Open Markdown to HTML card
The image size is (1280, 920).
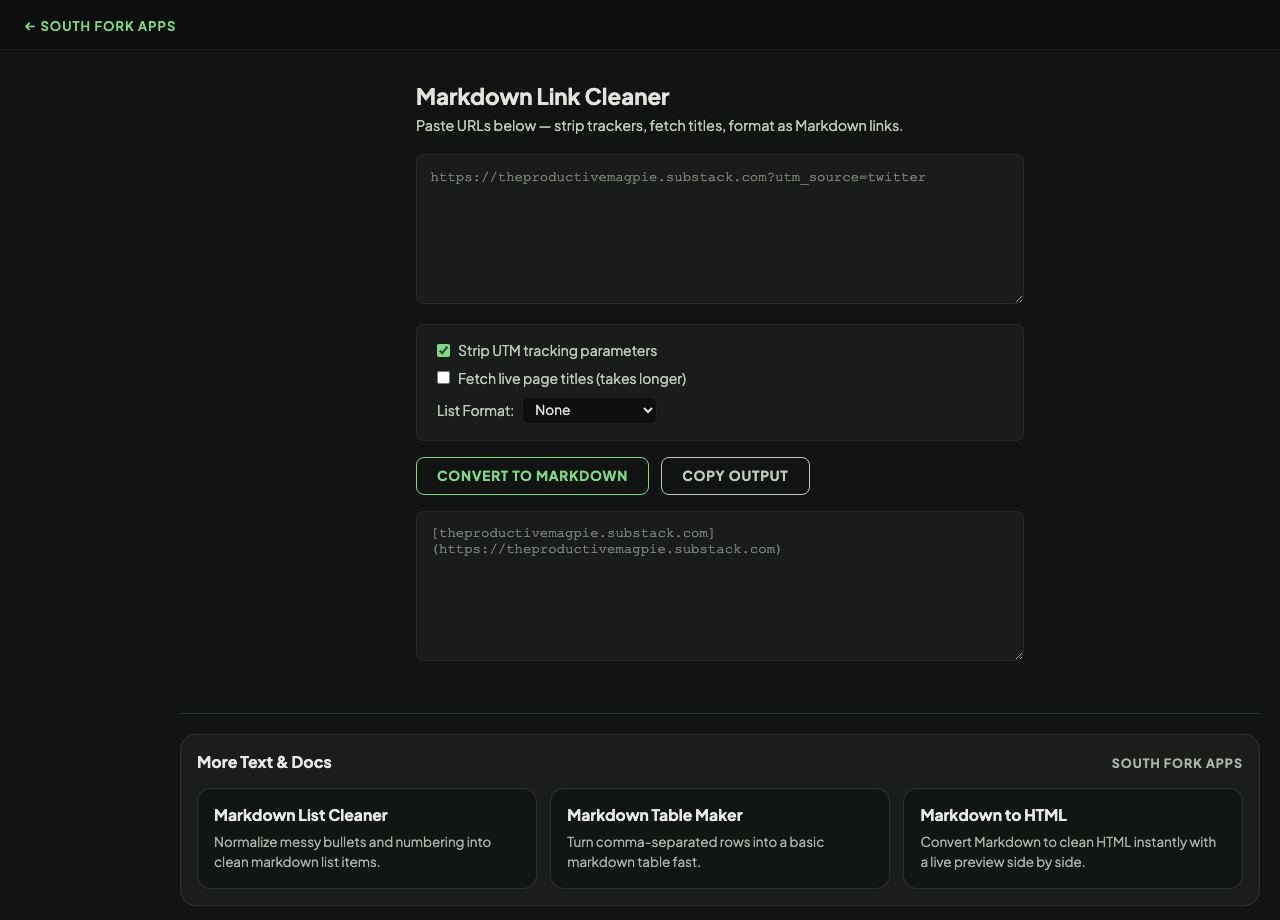(x=1073, y=838)
